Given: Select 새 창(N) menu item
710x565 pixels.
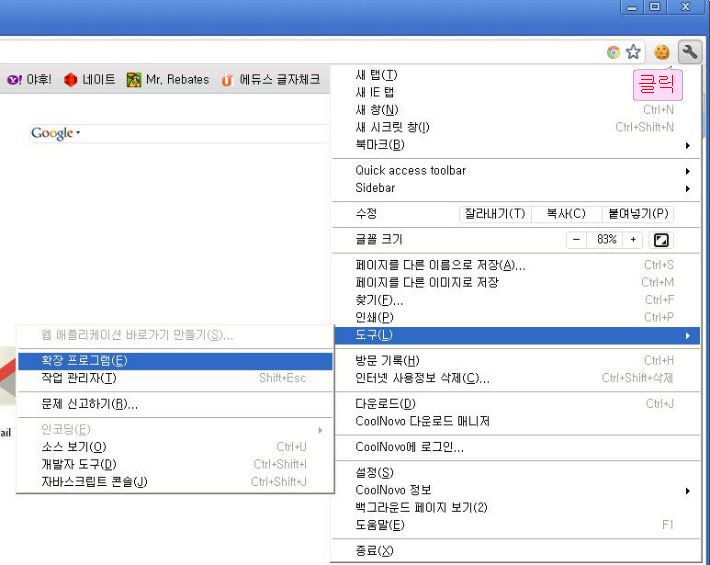Looking at the screenshot, I should tap(517, 110).
